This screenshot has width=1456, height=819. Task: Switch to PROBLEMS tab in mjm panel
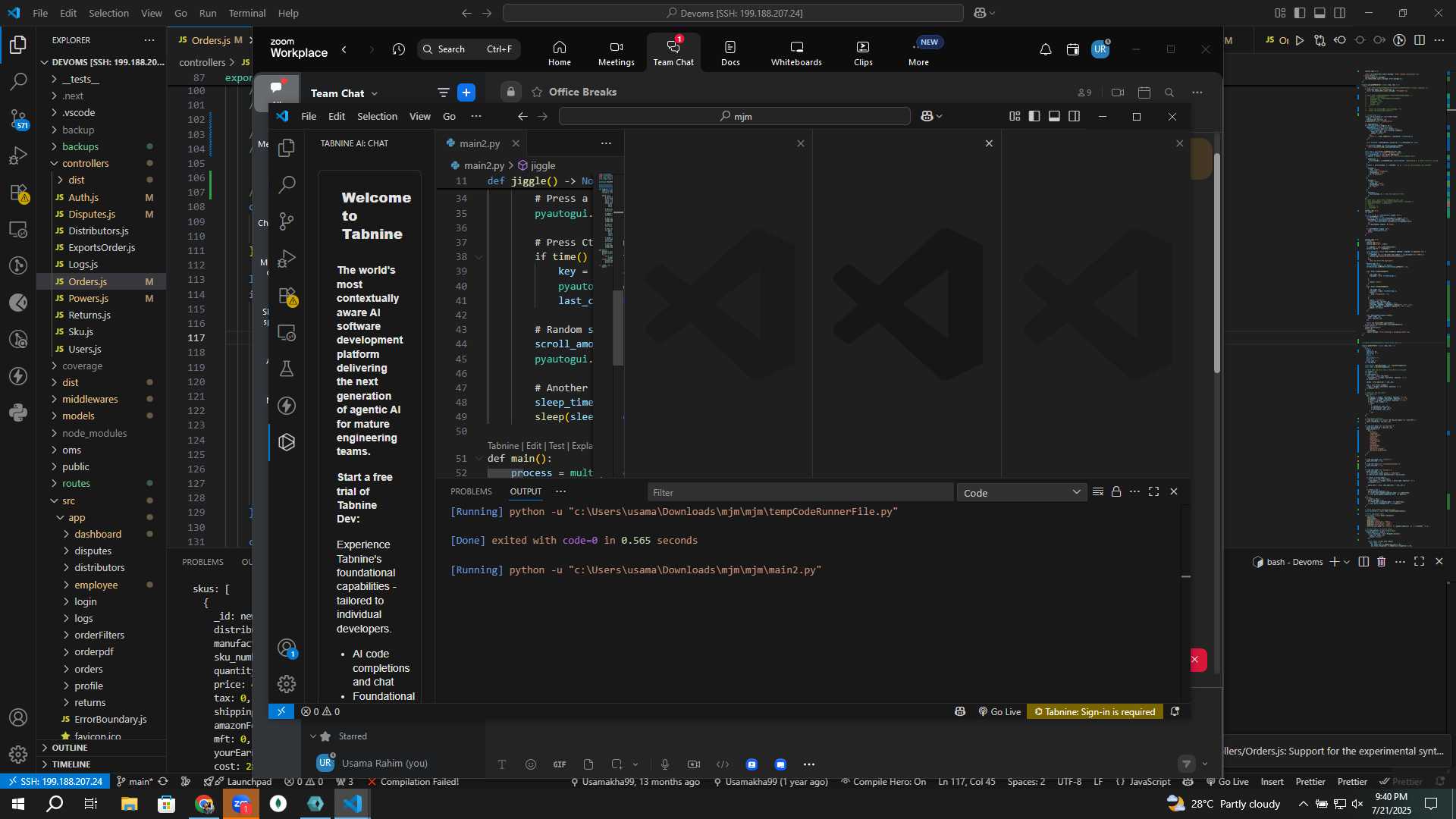(x=471, y=491)
